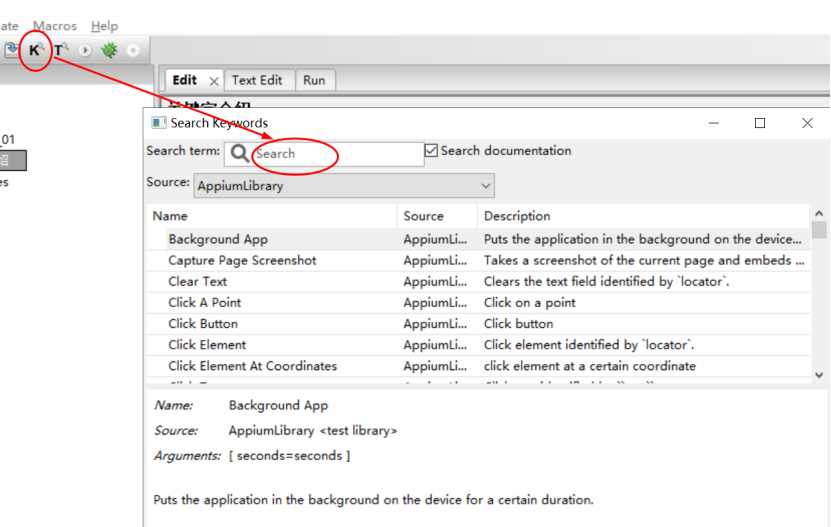
Task: Open the Help menu
Action: click(x=104, y=26)
